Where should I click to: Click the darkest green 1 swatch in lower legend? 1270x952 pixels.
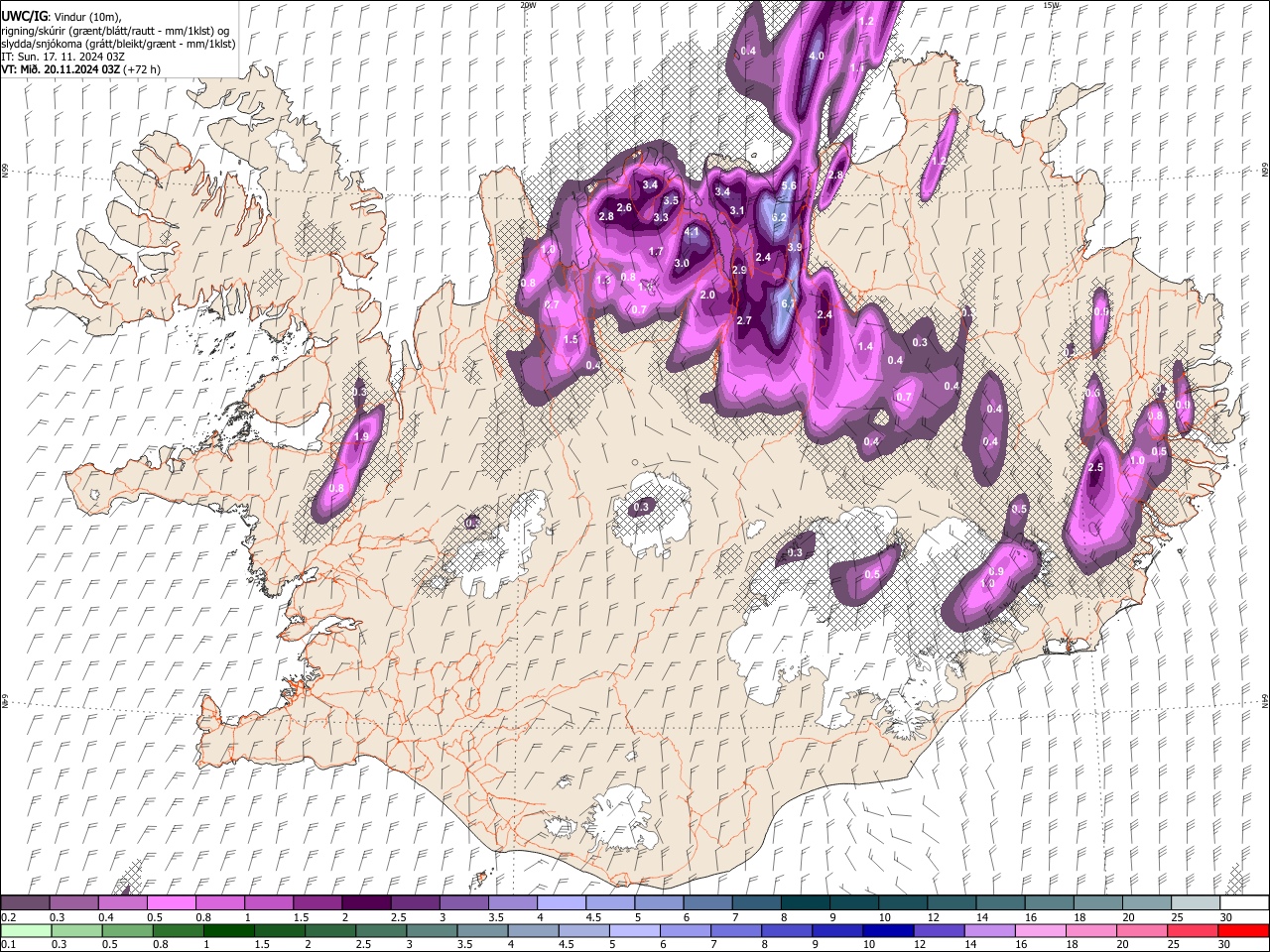tap(229, 930)
